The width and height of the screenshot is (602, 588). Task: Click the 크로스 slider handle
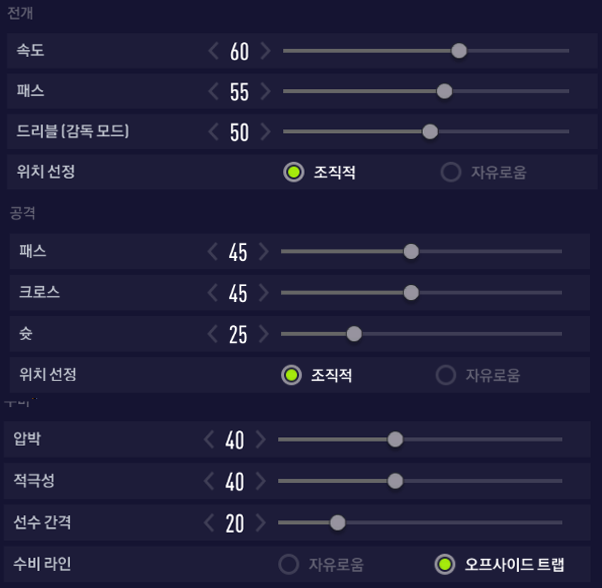[x=411, y=293]
